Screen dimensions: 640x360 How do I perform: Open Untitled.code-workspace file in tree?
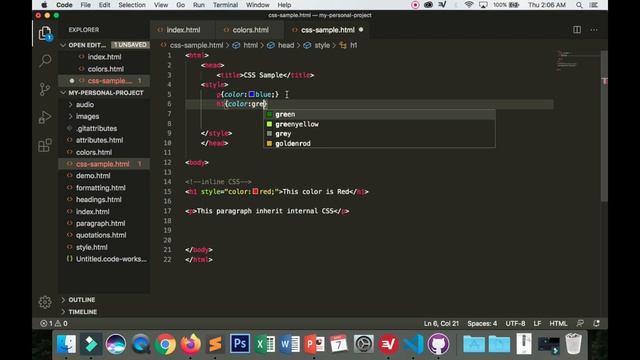click(111, 259)
